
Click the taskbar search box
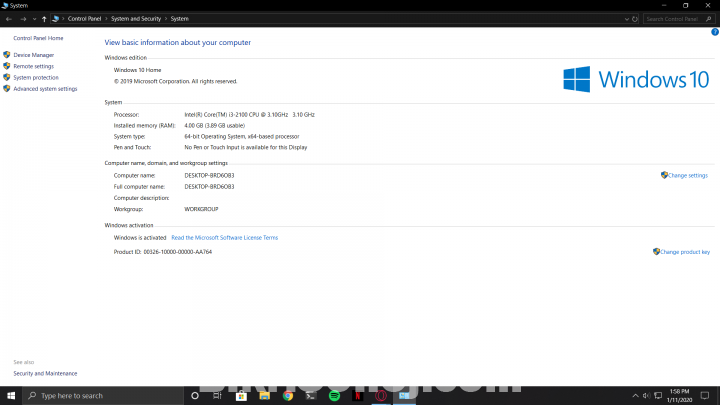click(x=103, y=395)
